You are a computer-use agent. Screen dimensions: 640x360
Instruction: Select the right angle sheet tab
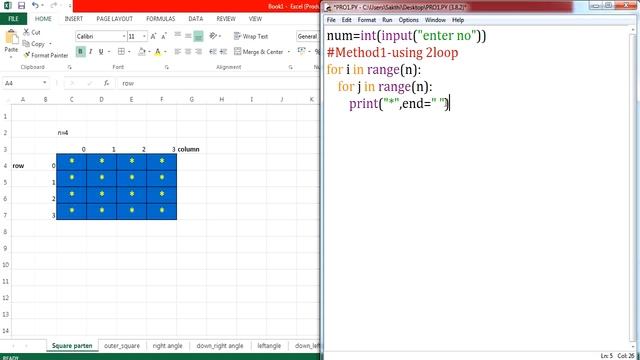(167, 346)
